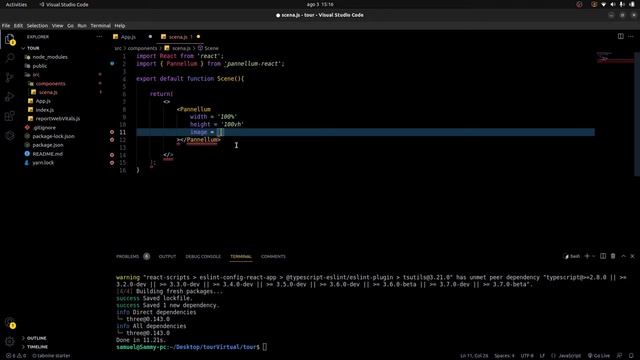Click the Go Live button in status bar
640x360 pixels.
pyautogui.click(x=599, y=356)
